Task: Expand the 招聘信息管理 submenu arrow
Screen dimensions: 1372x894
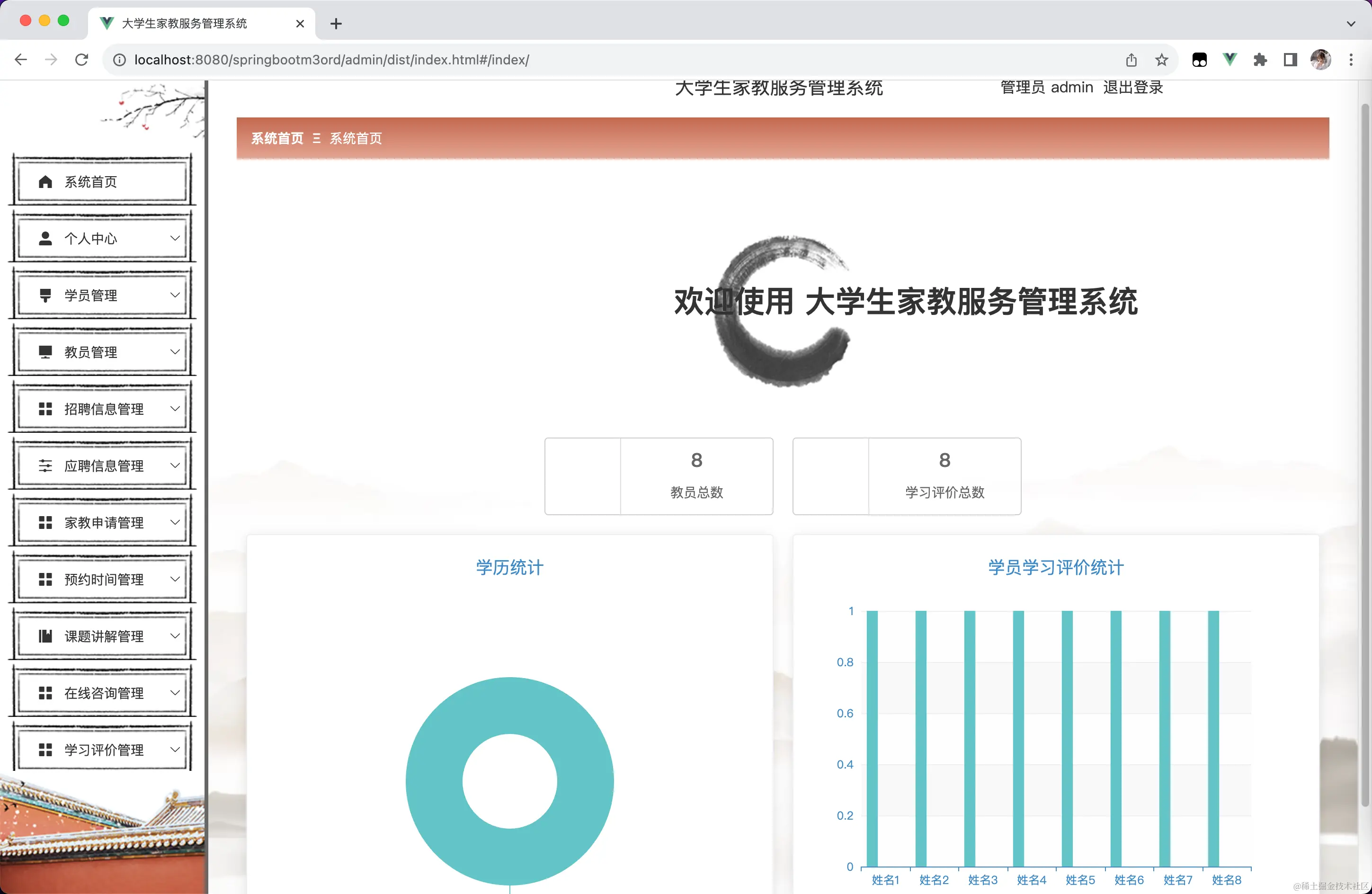Action: tap(175, 409)
